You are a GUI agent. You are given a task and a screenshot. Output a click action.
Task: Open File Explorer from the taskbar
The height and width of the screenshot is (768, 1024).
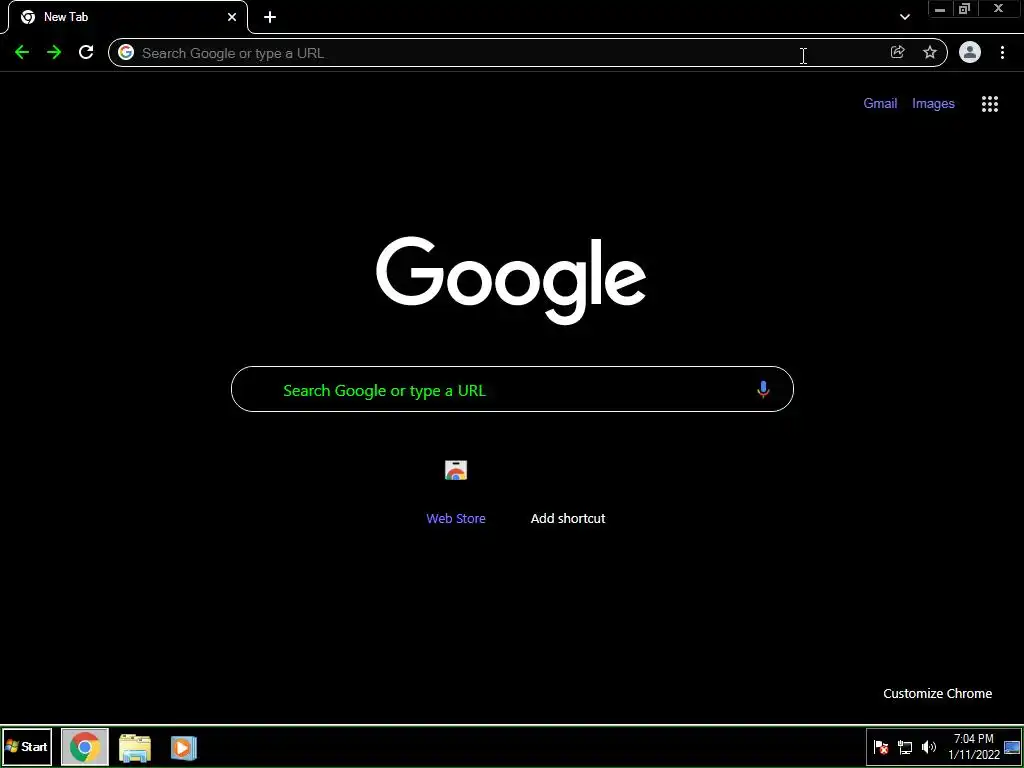(x=135, y=747)
